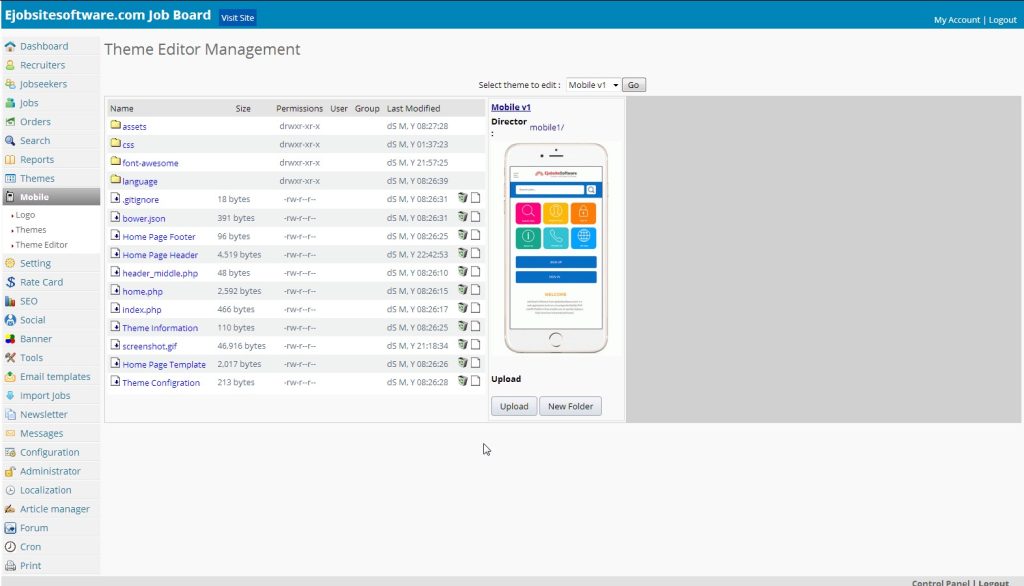The width and height of the screenshot is (1024, 586).
Task: Click the Administrator padlock icon in sidebar
Action: [10, 471]
